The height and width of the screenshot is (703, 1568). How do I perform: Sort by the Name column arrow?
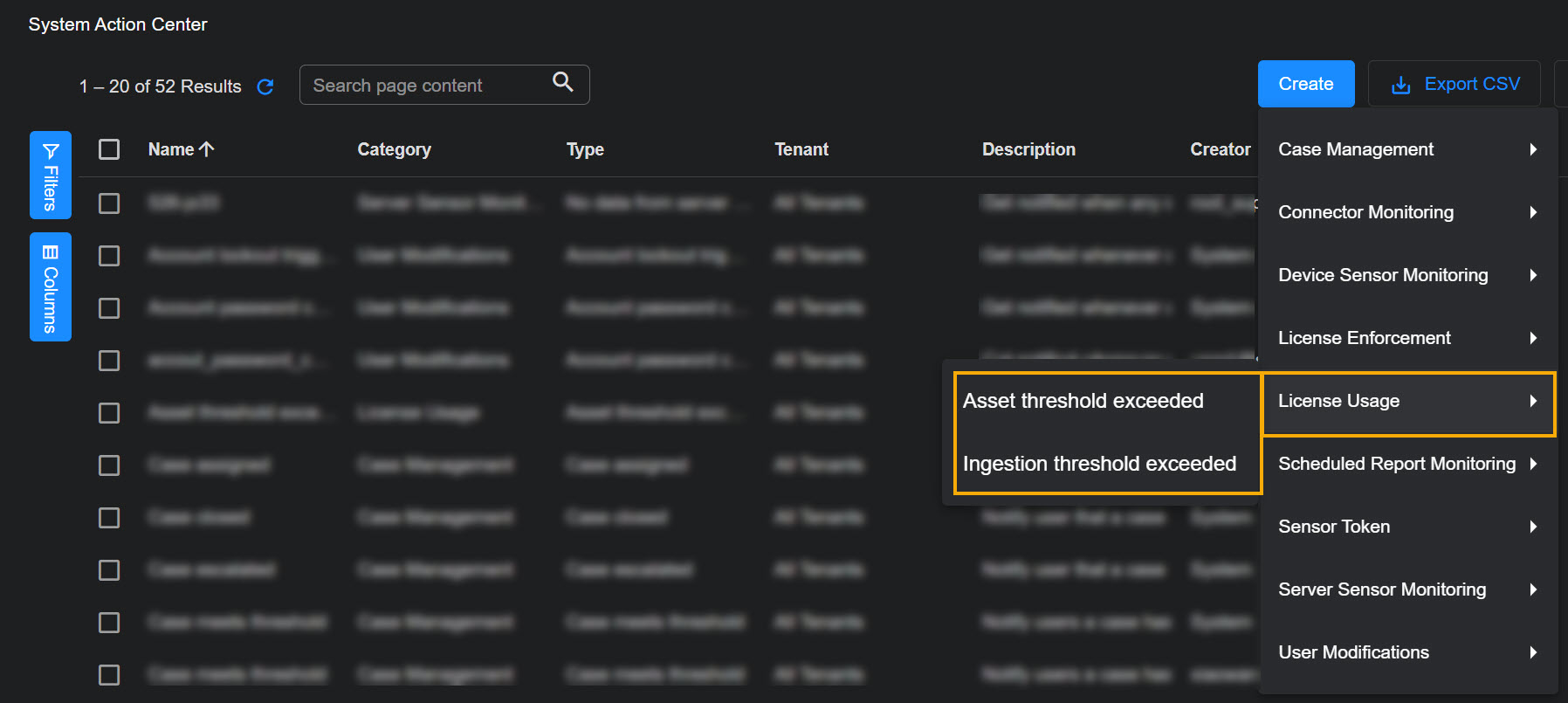[x=207, y=149]
